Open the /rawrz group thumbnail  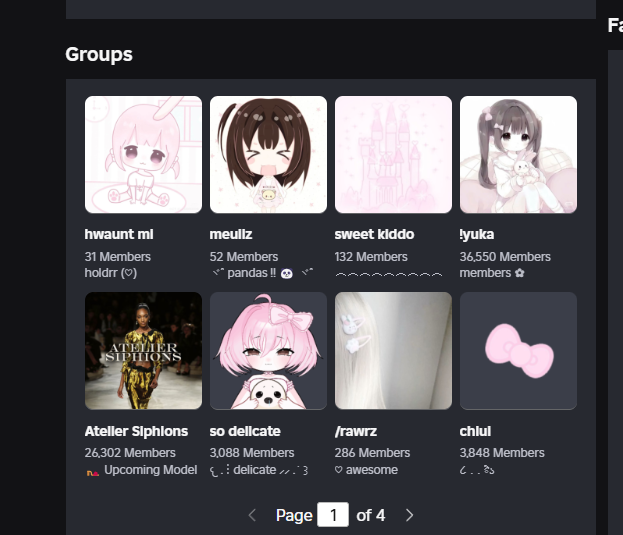pos(393,351)
